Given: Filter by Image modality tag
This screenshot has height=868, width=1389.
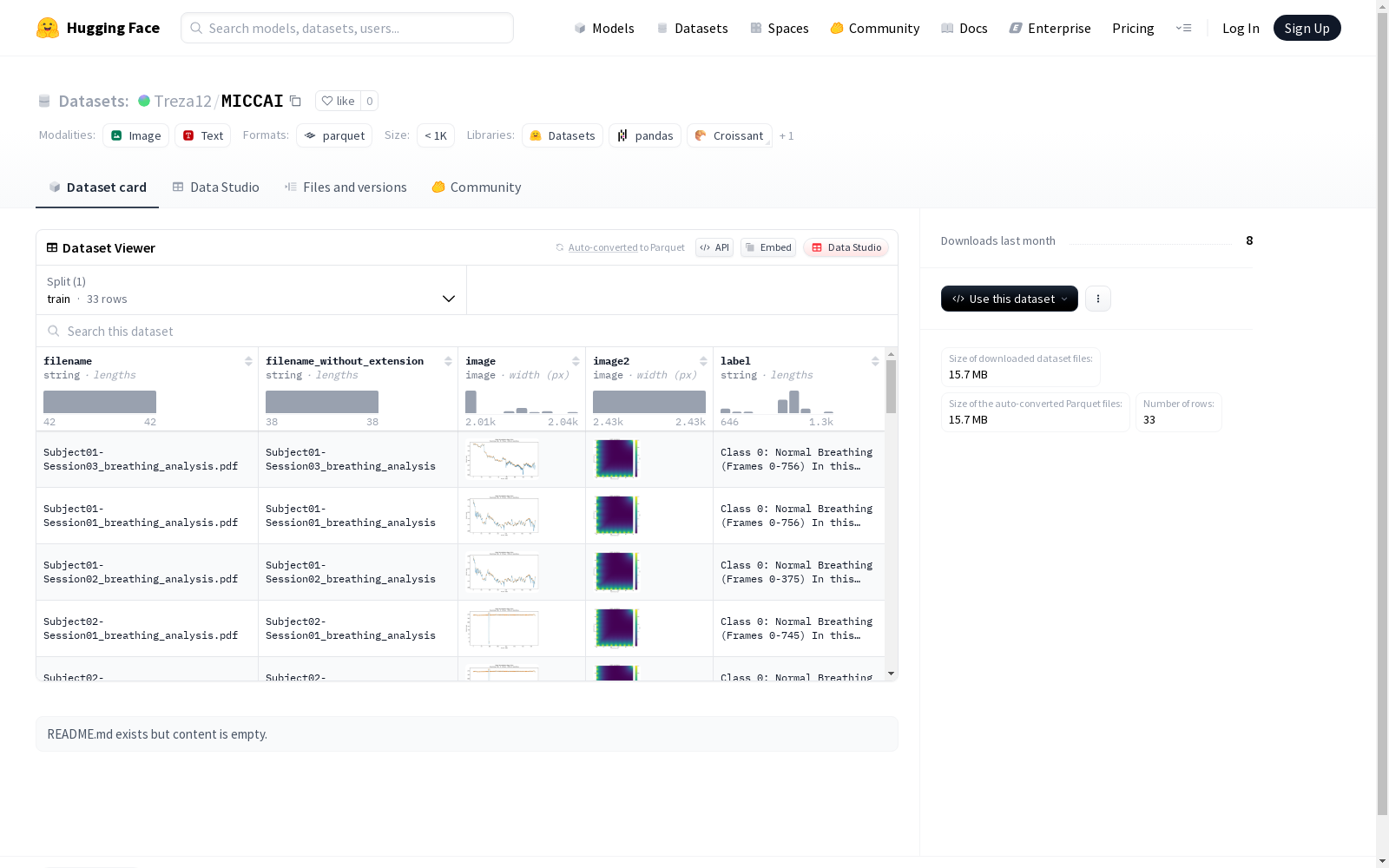Looking at the screenshot, I should 136,135.
